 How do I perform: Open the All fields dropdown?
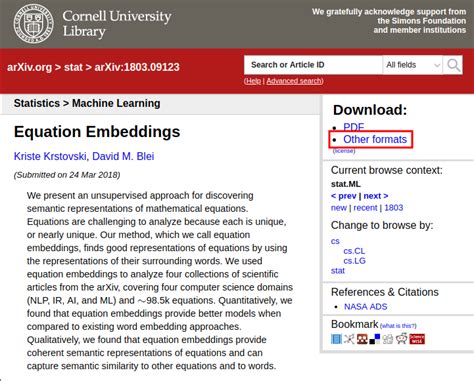(412, 65)
